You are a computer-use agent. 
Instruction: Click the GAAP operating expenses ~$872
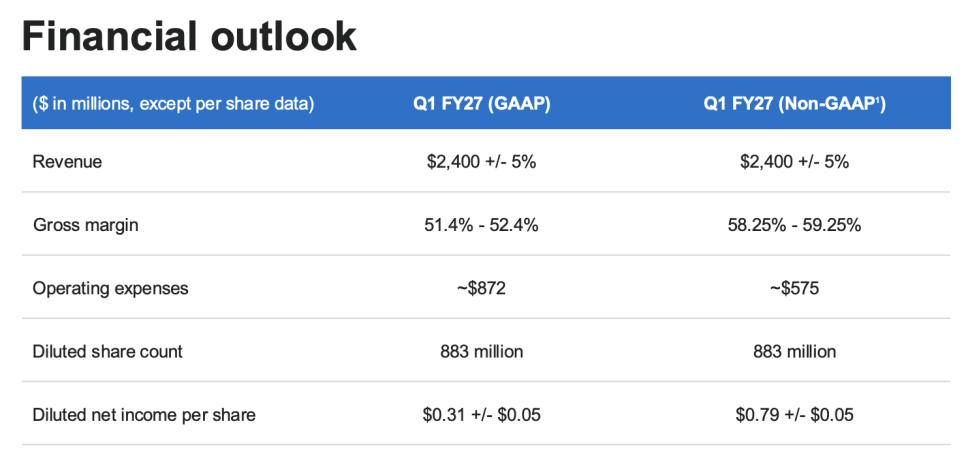tap(482, 288)
